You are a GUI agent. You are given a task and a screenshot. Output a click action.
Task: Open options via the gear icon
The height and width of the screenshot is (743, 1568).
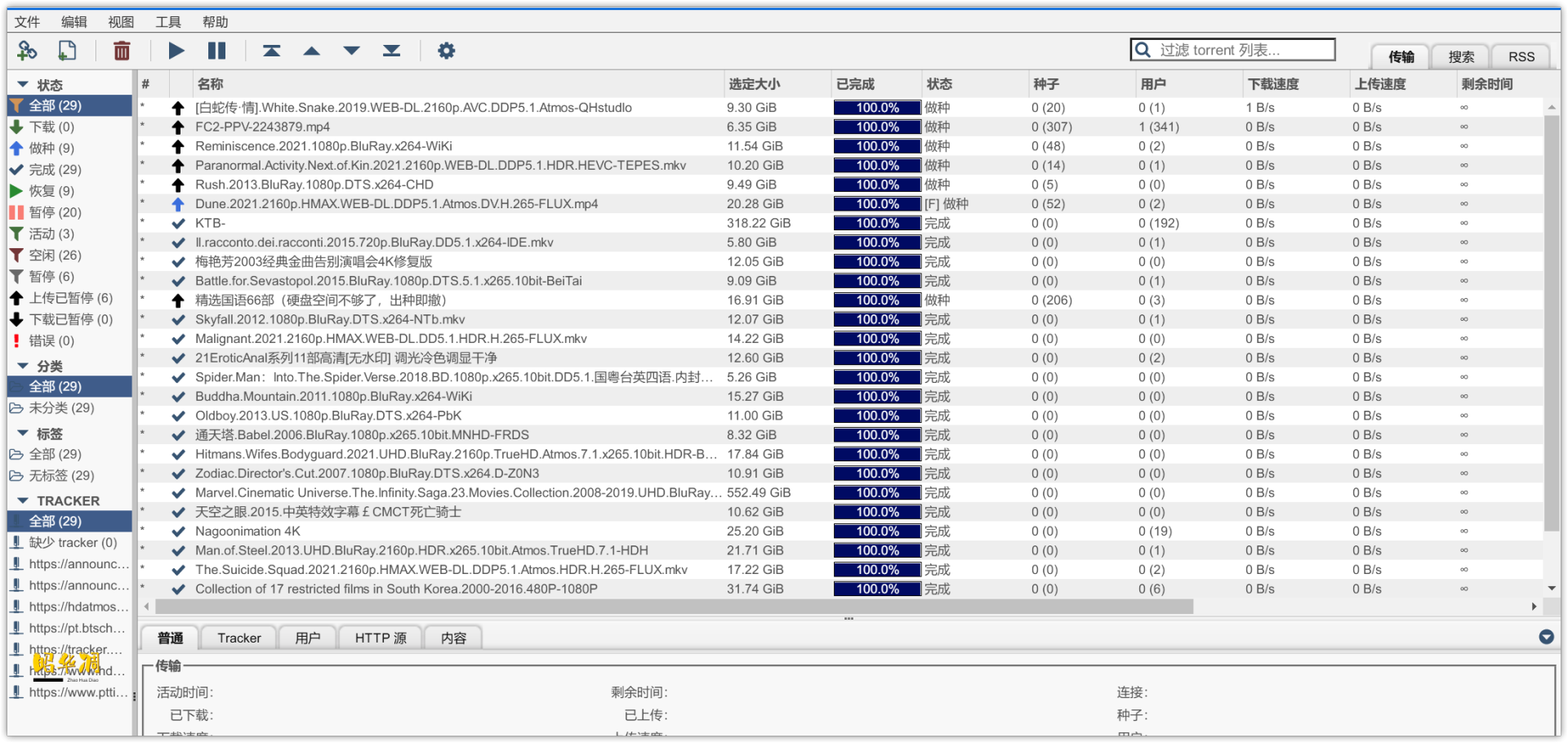(446, 51)
